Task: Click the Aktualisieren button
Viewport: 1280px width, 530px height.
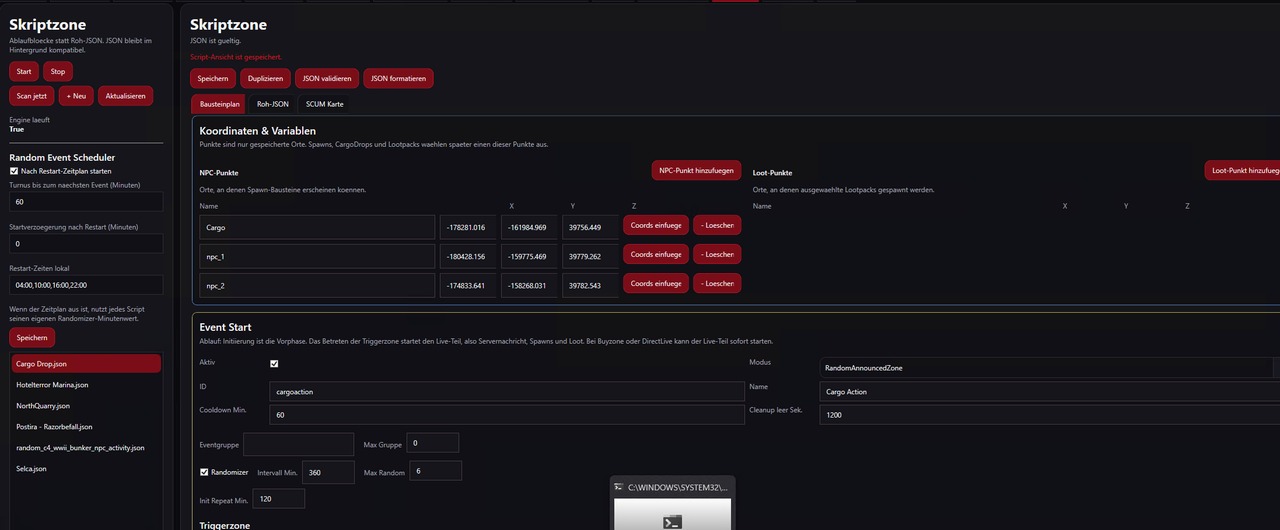Action: [x=125, y=96]
